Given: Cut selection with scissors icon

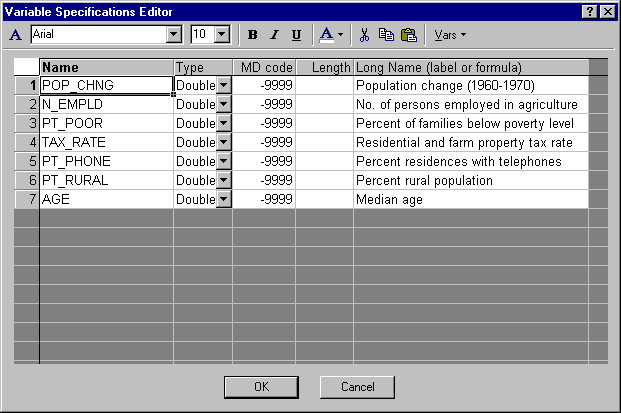Looking at the screenshot, I should (x=364, y=35).
